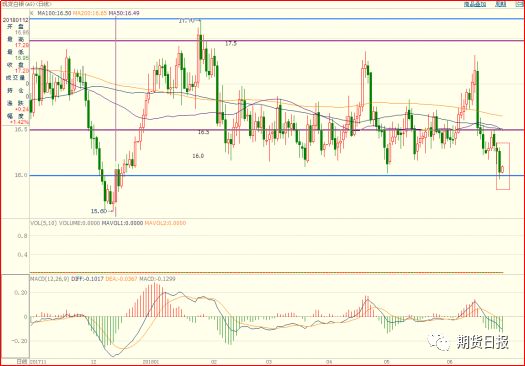Screen dimensions: 525x366
Task: Select the 现货白银(AG) chart title
Action: [x=26, y=4]
